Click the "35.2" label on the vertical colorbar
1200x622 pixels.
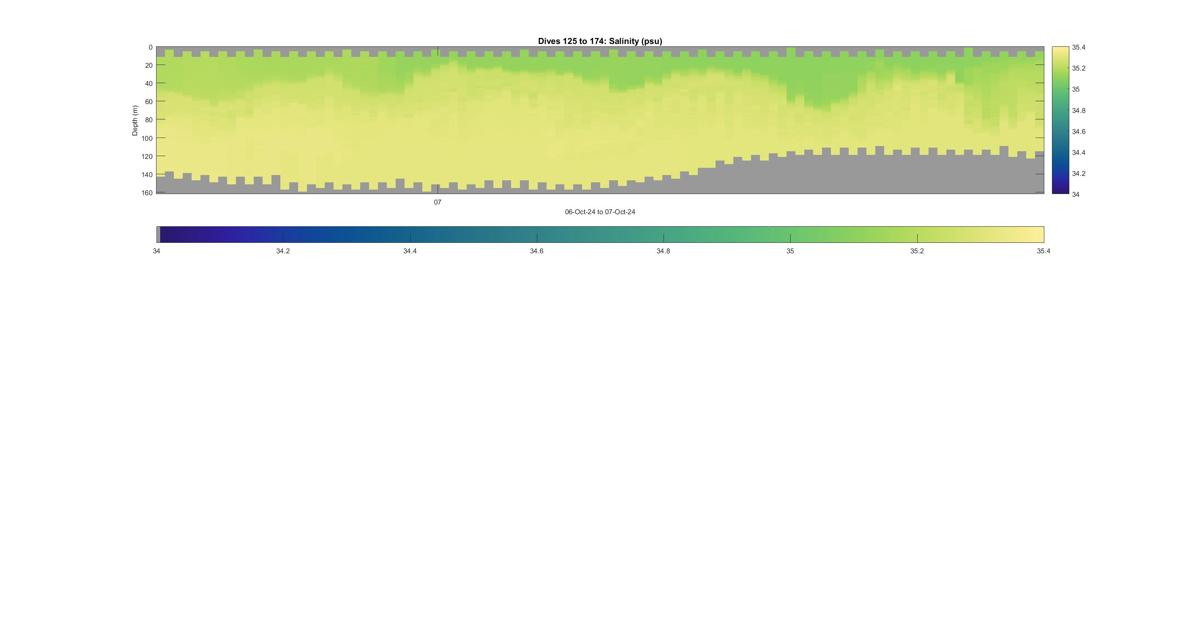(x=1078, y=68)
